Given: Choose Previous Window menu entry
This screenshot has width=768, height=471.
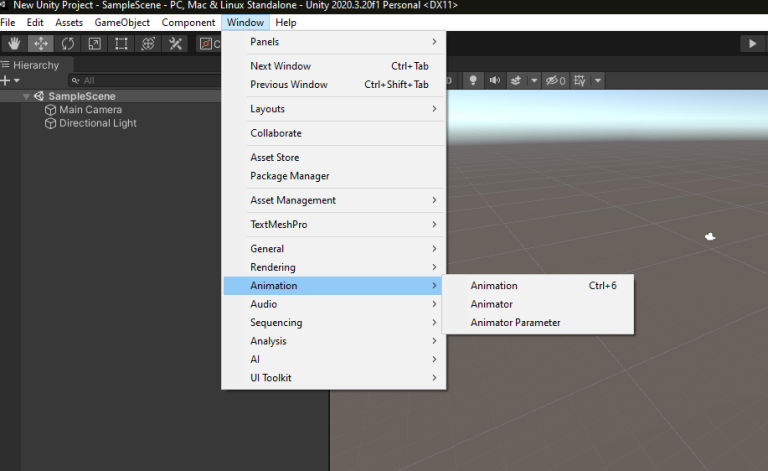Looking at the screenshot, I should point(334,84).
